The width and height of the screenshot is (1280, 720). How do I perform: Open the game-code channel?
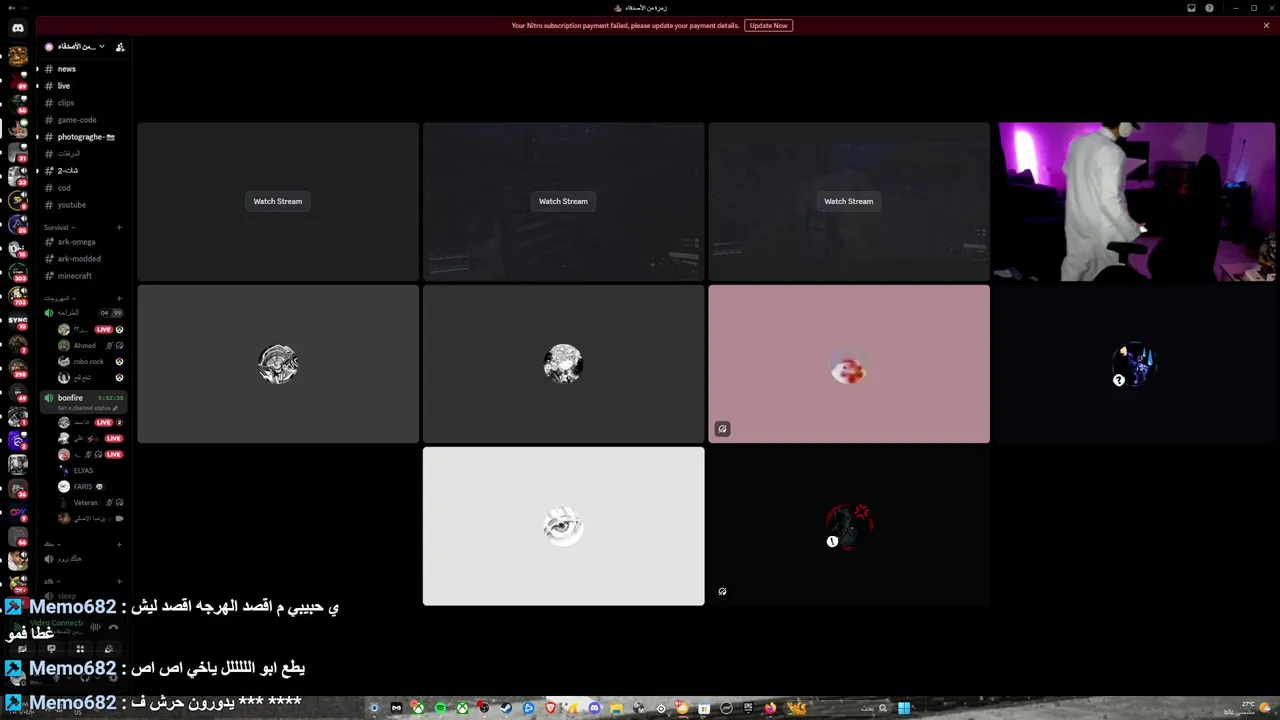82,120
